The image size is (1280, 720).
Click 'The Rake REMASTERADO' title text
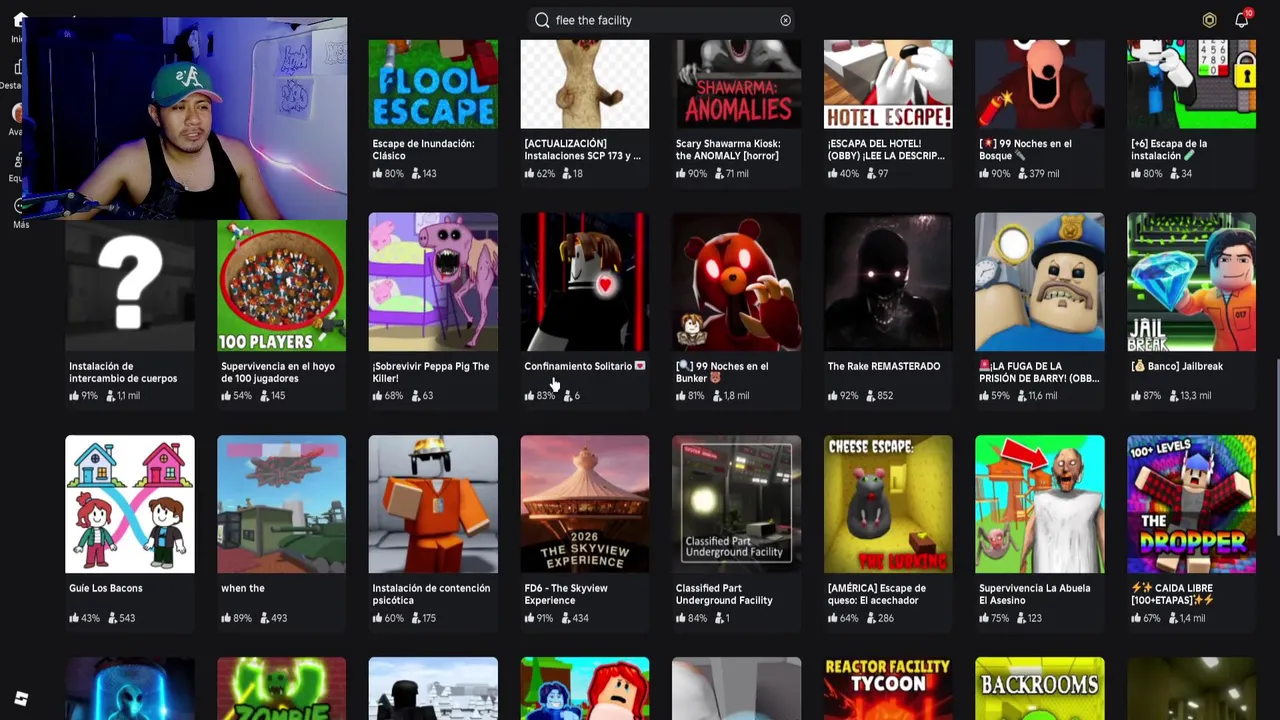pos(884,366)
